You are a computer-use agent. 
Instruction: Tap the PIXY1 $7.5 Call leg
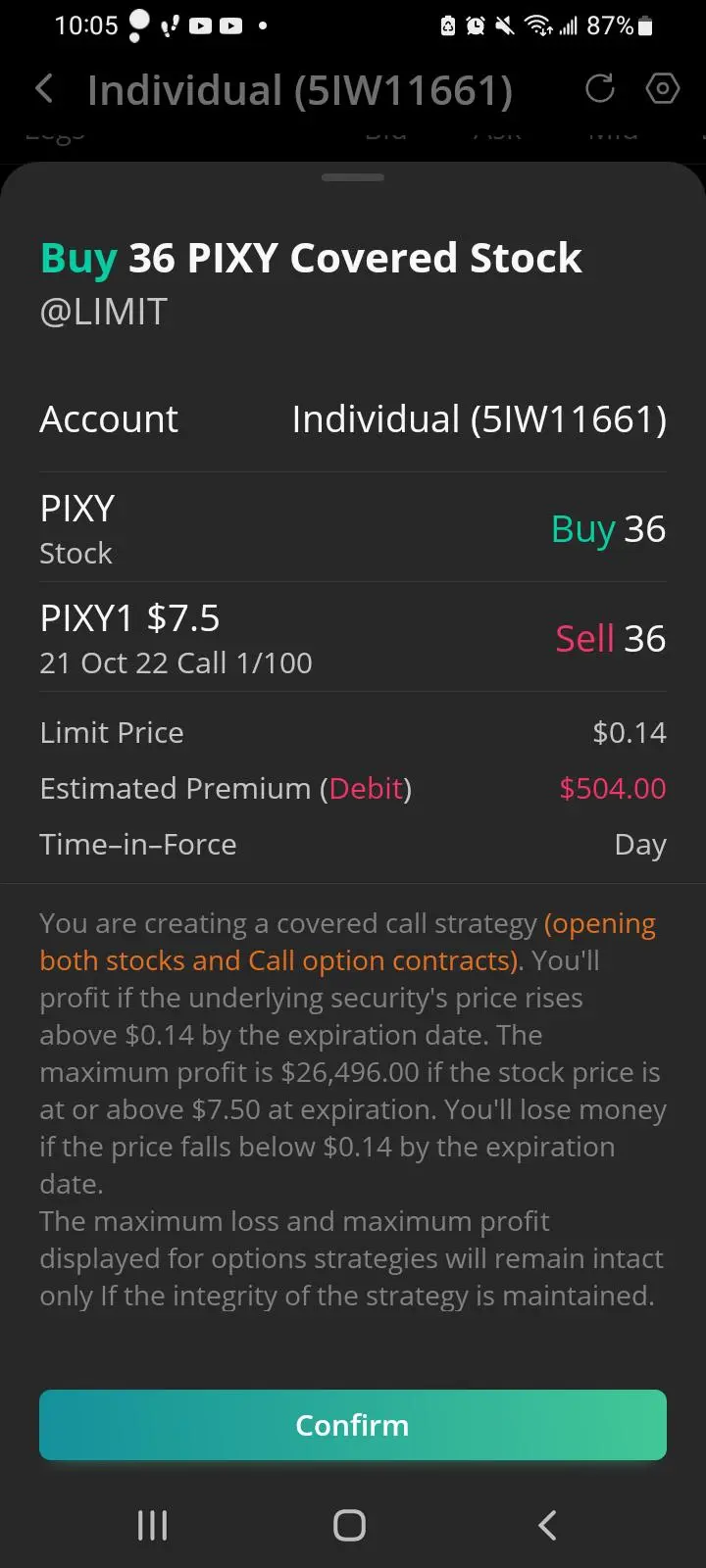point(353,638)
